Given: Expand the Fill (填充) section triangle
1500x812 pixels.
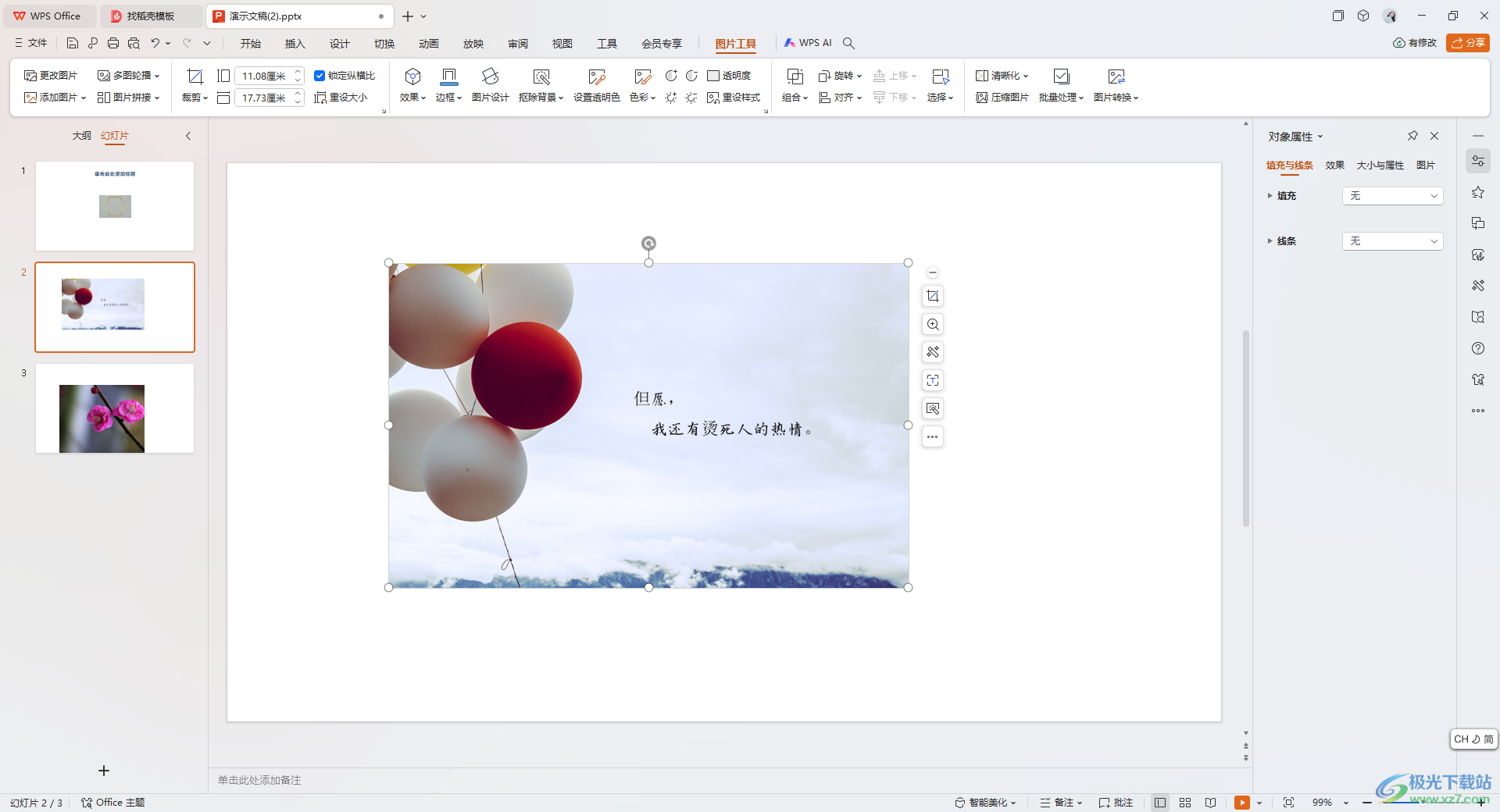Looking at the screenshot, I should pyautogui.click(x=1270, y=196).
